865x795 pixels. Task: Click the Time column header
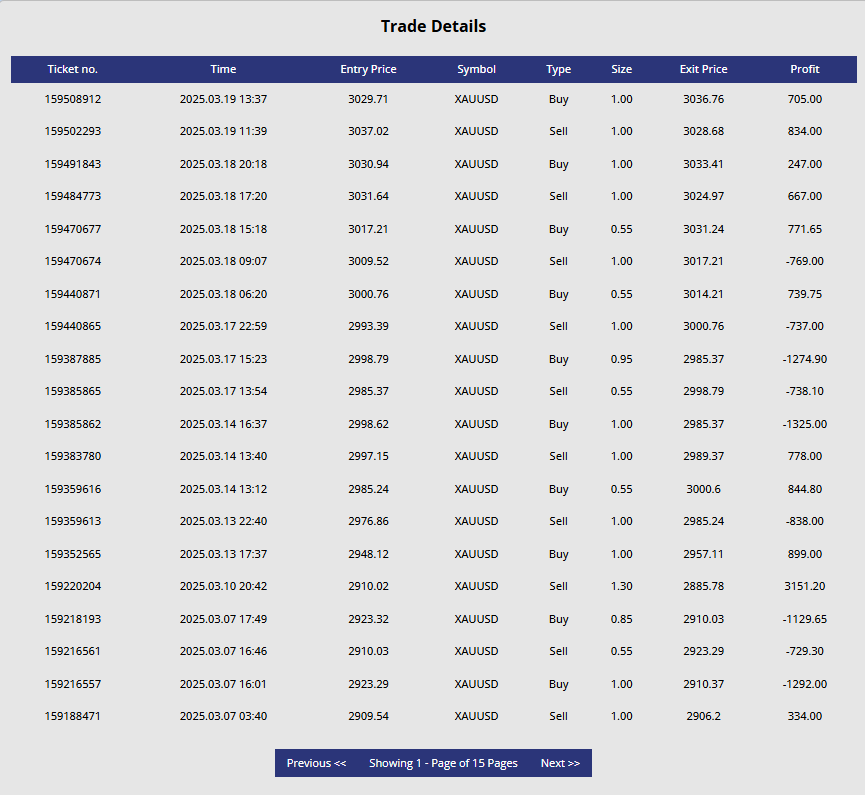point(223,69)
